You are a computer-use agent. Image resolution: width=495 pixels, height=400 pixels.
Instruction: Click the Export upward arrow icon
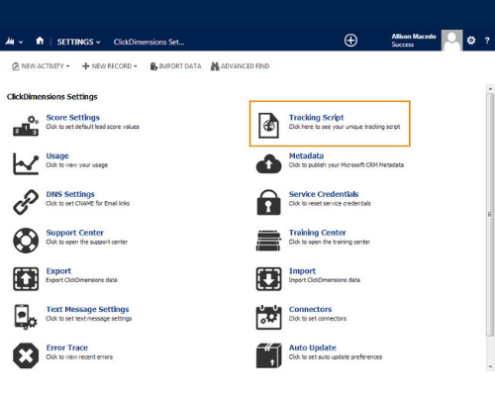26,279
